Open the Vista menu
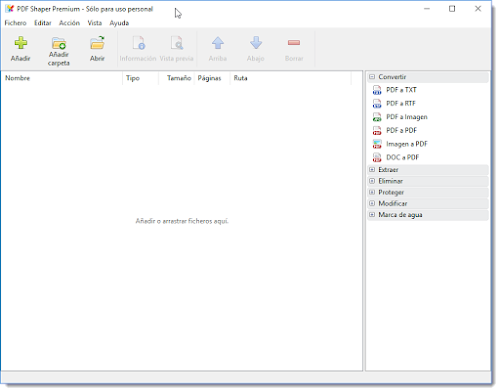Screen dimensions: 500x392 pyautogui.click(x=95, y=23)
